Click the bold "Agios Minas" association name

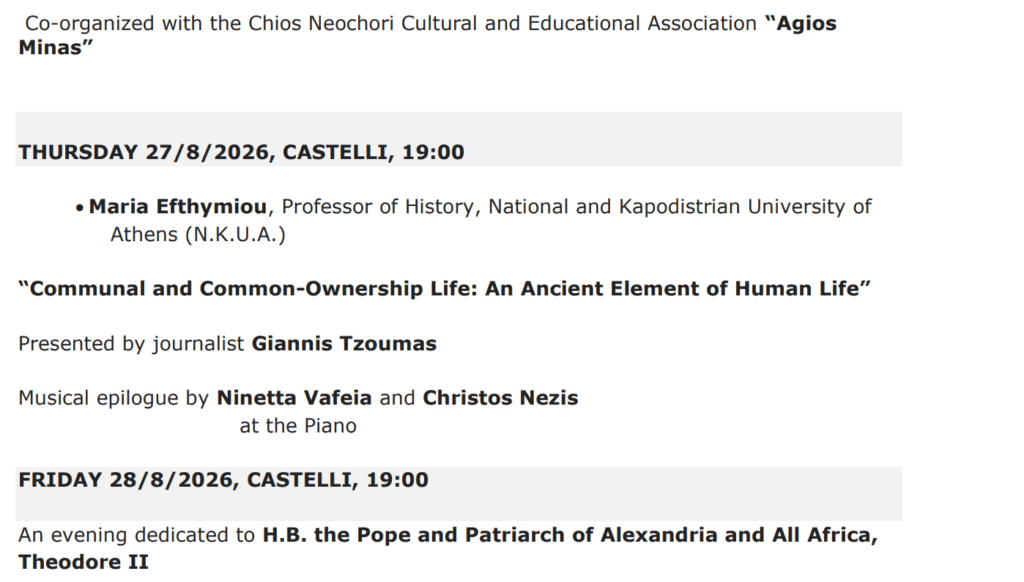[800, 24]
